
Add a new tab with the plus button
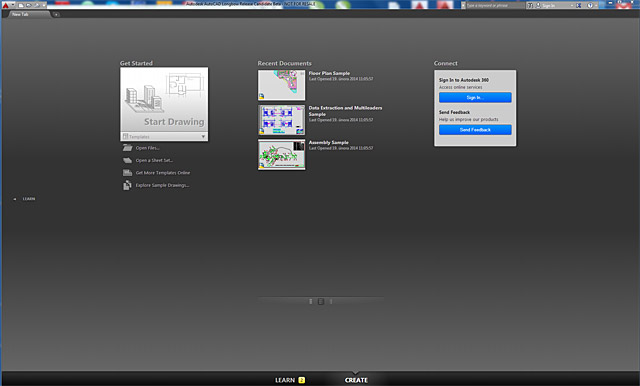click(x=56, y=14)
